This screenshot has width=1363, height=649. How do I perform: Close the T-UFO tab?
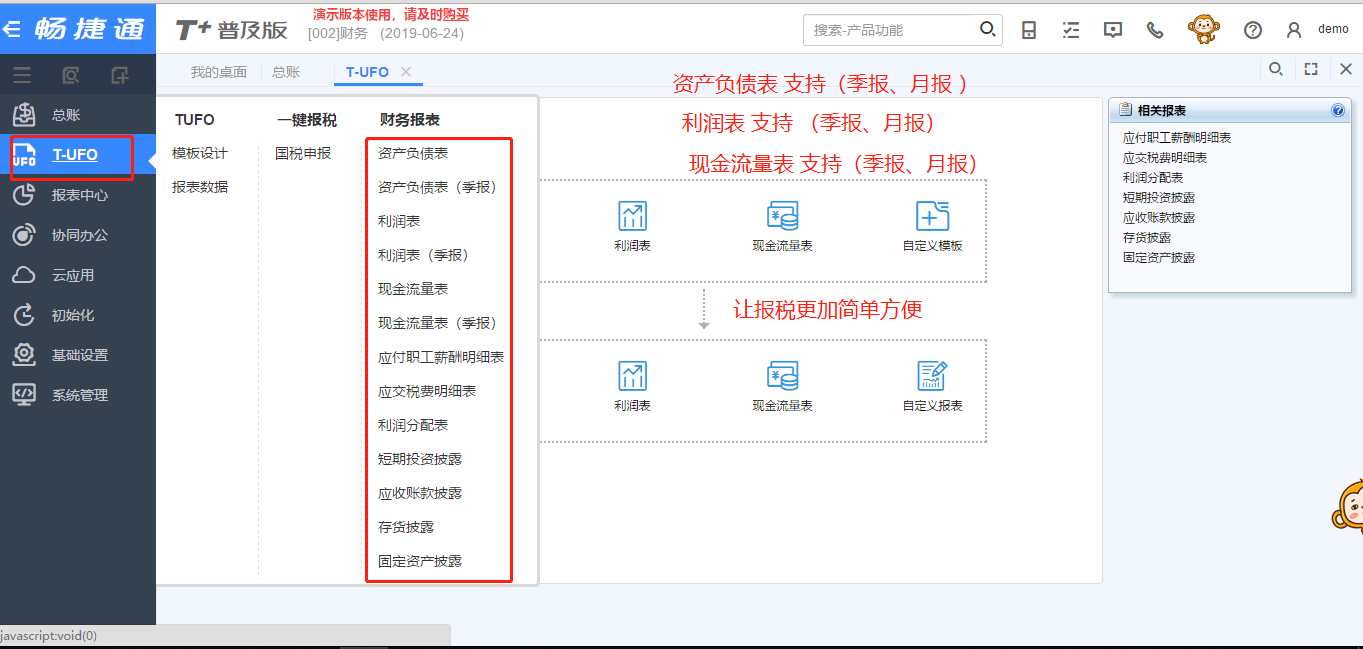coord(406,72)
